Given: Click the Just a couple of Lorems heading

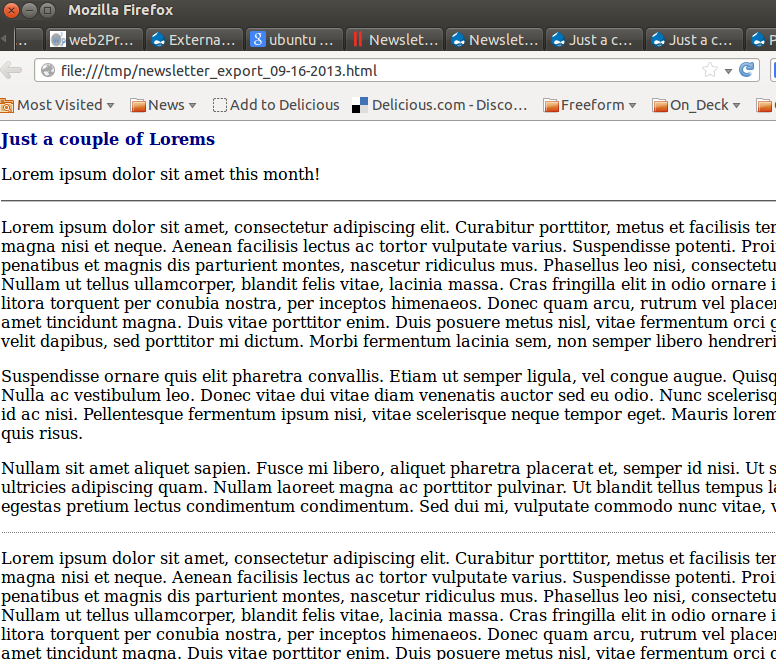Looking at the screenshot, I should 108,140.
